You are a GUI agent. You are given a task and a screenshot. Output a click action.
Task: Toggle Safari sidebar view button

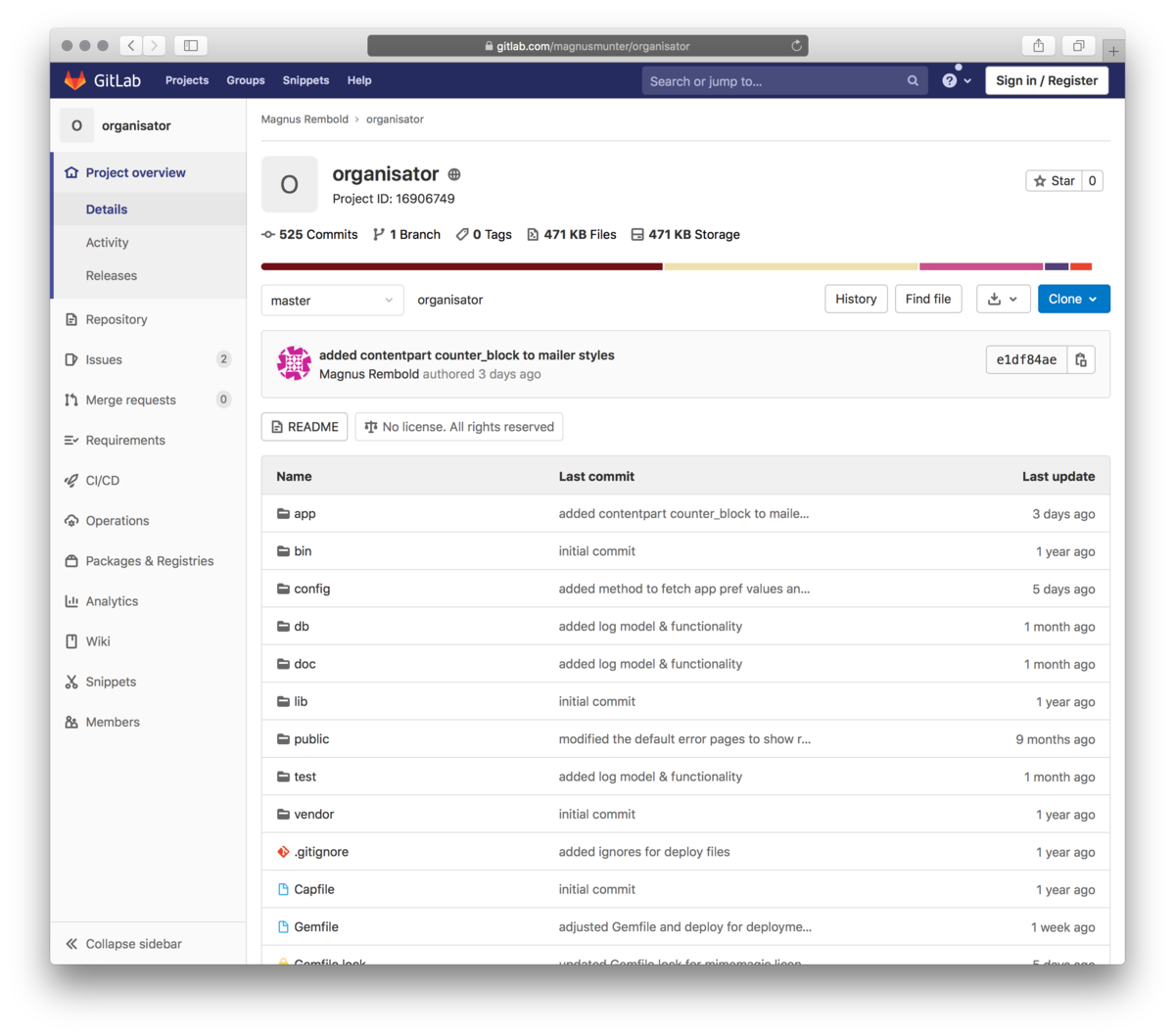coord(191,46)
